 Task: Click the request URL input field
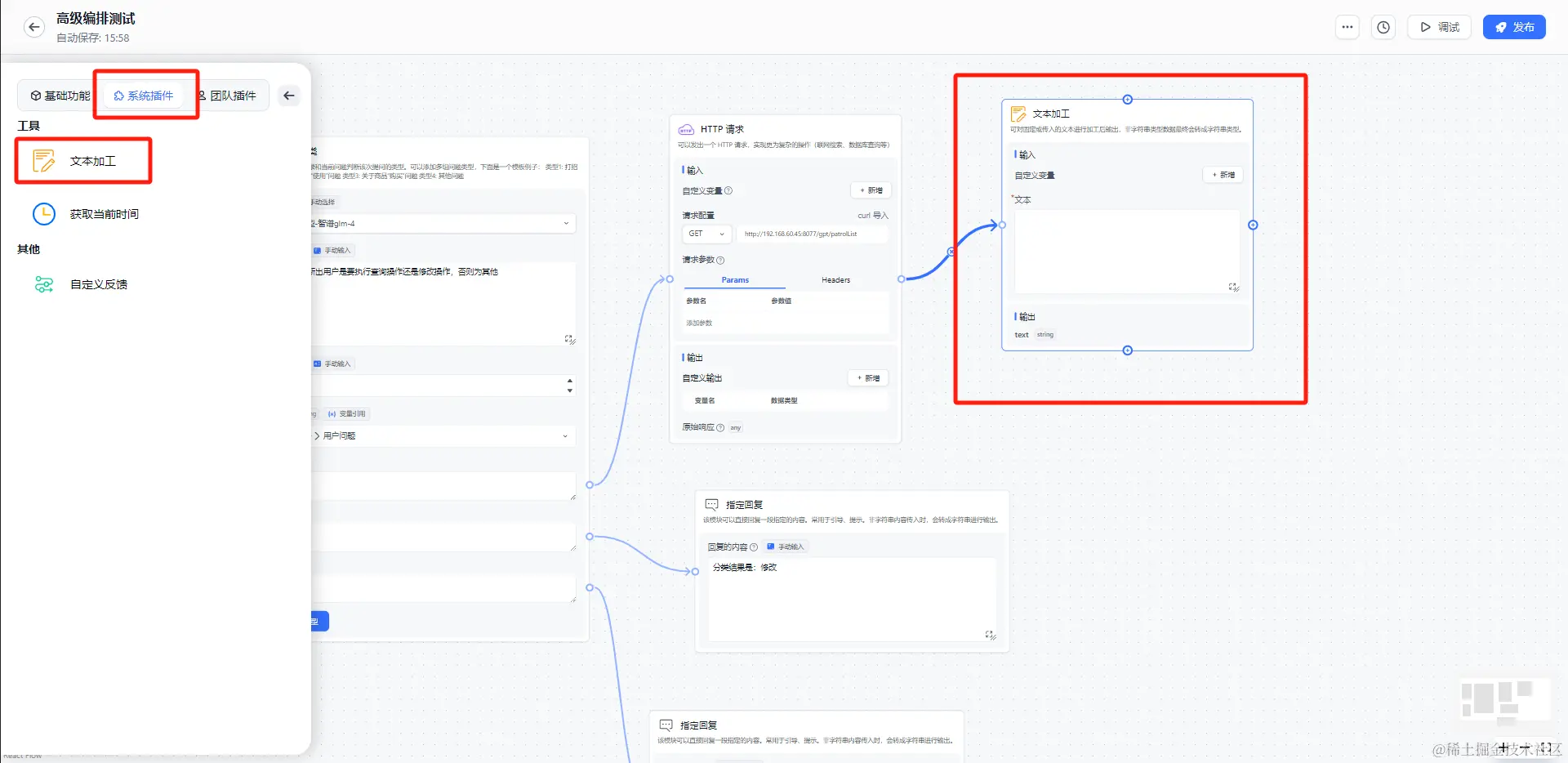[812, 234]
